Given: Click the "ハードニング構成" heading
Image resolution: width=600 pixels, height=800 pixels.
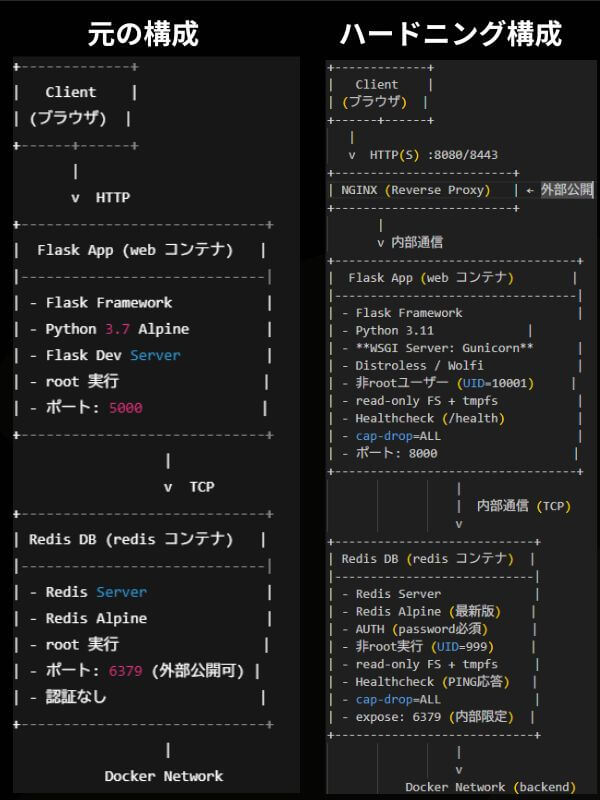Looking at the screenshot, I should pos(451,34).
